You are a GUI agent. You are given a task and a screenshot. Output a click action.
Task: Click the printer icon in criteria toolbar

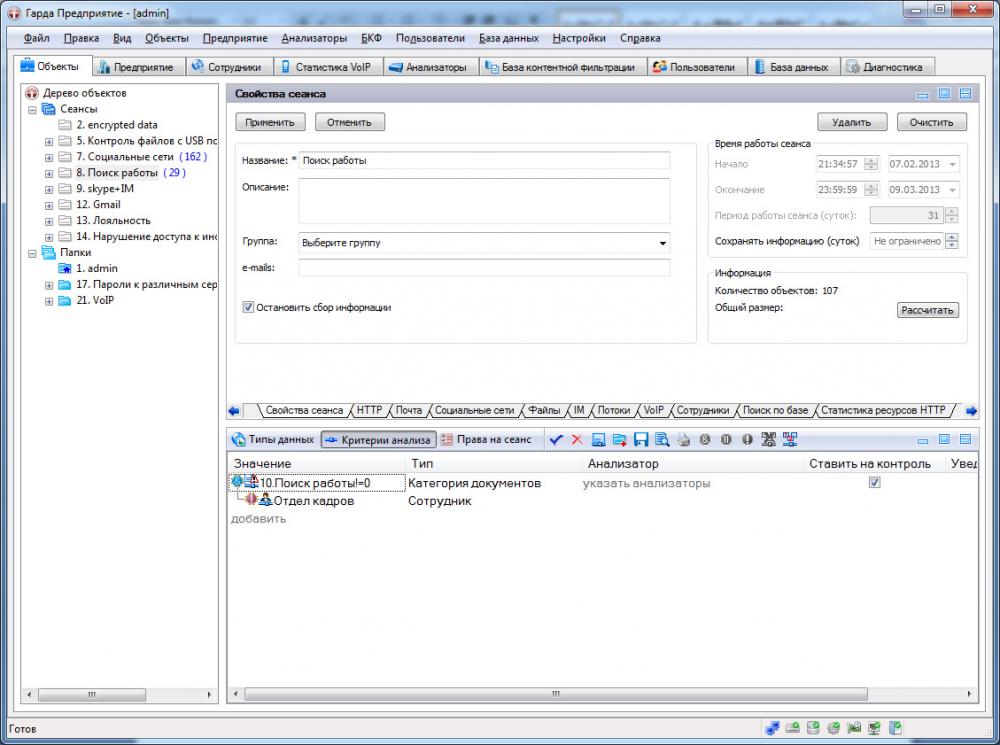683,440
